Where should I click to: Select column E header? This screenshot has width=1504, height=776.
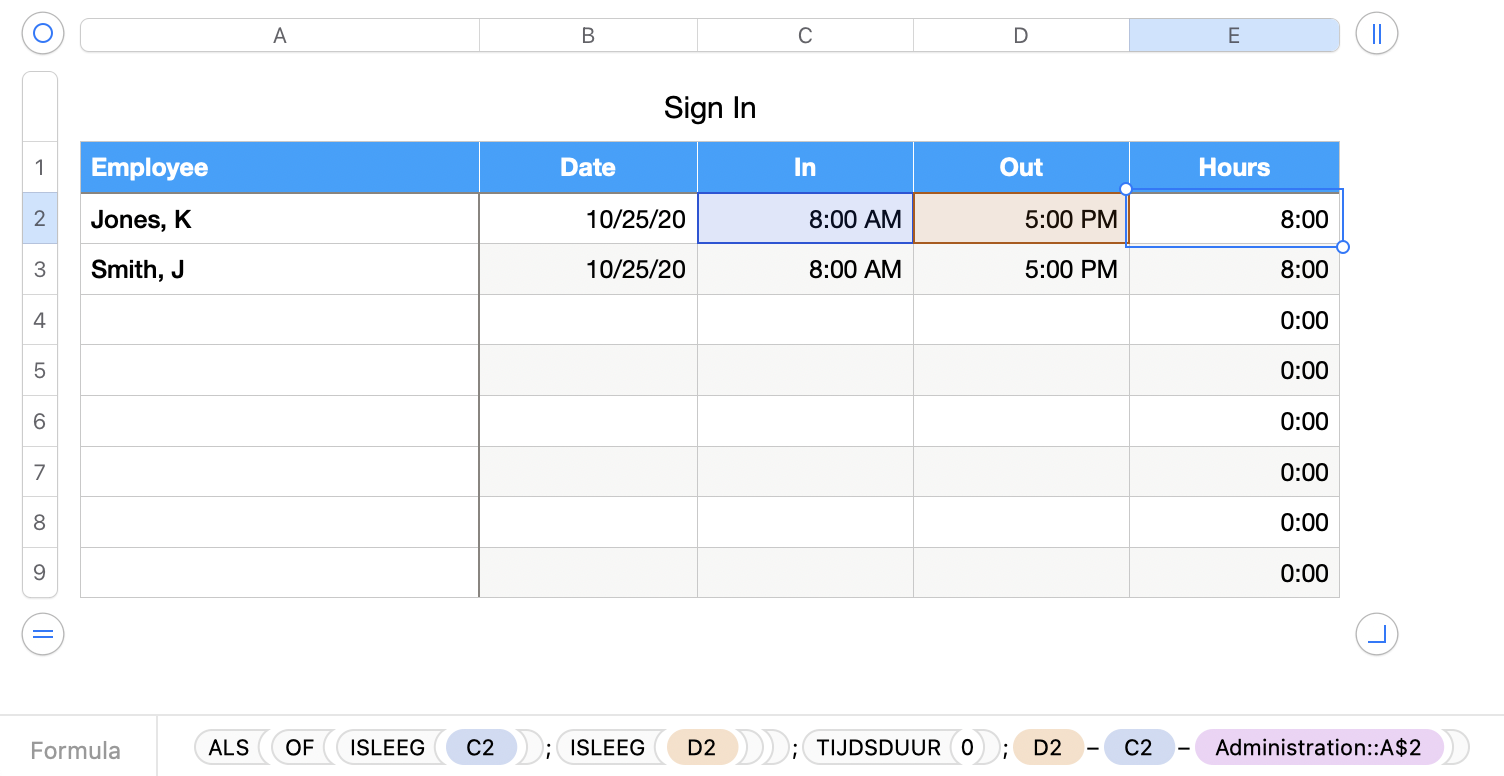(1233, 35)
